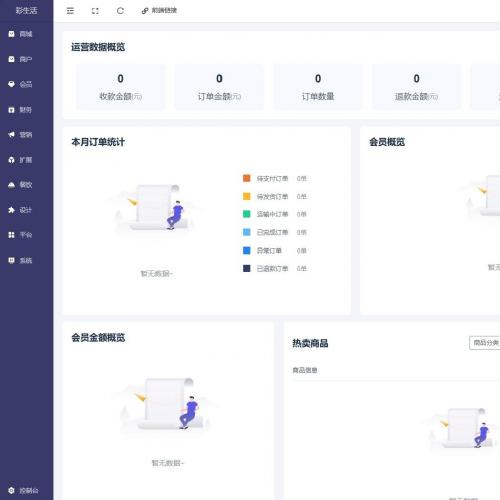The width and height of the screenshot is (500, 500).
Task: Click the refresh icon in top toolbar
Action: 120,11
